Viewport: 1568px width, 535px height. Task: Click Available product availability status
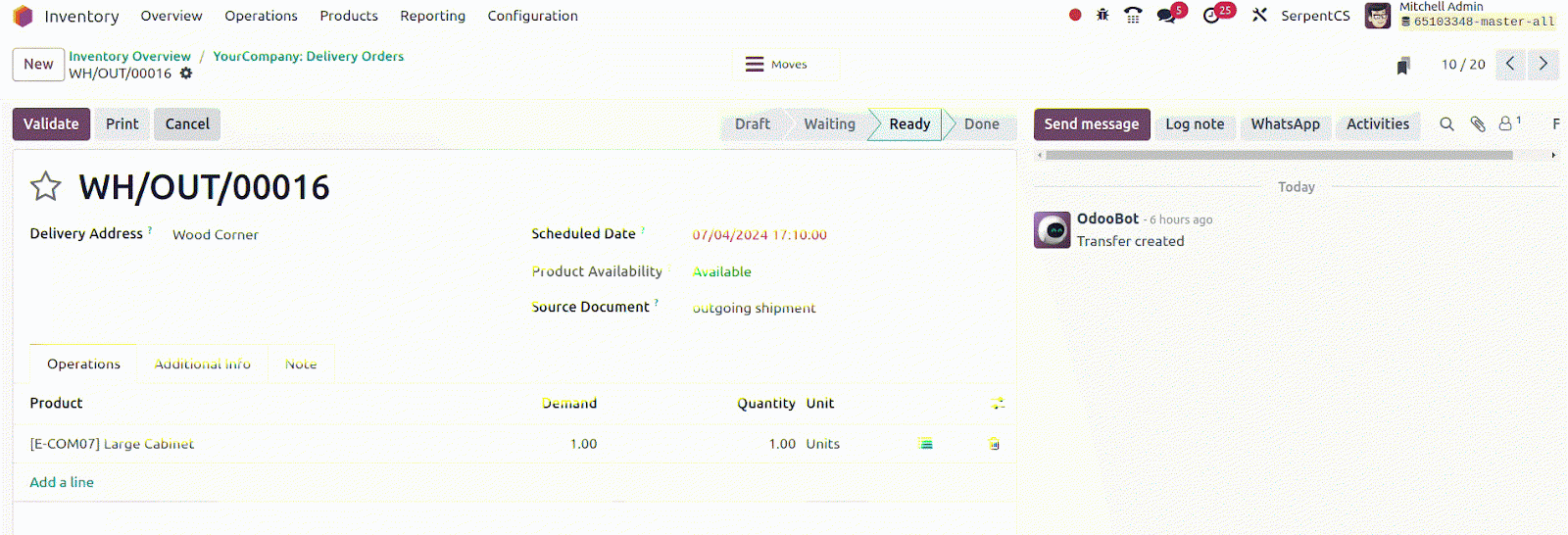(x=722, y=271)
